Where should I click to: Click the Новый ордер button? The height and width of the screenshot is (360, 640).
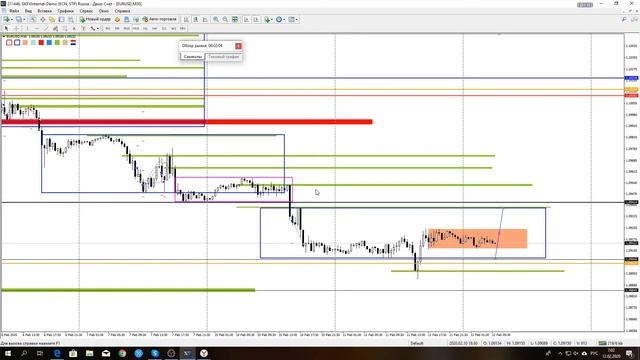pyautogui.click(x=95, y=19)
